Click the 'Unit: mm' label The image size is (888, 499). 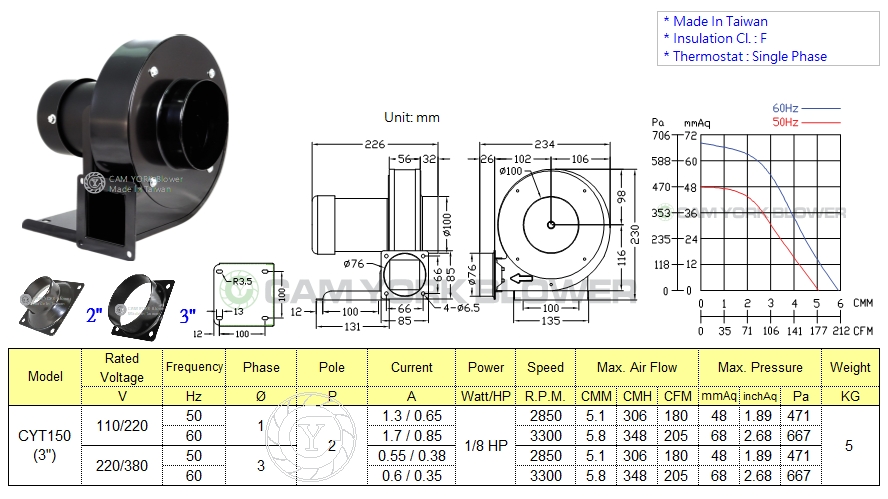(412, 117)
